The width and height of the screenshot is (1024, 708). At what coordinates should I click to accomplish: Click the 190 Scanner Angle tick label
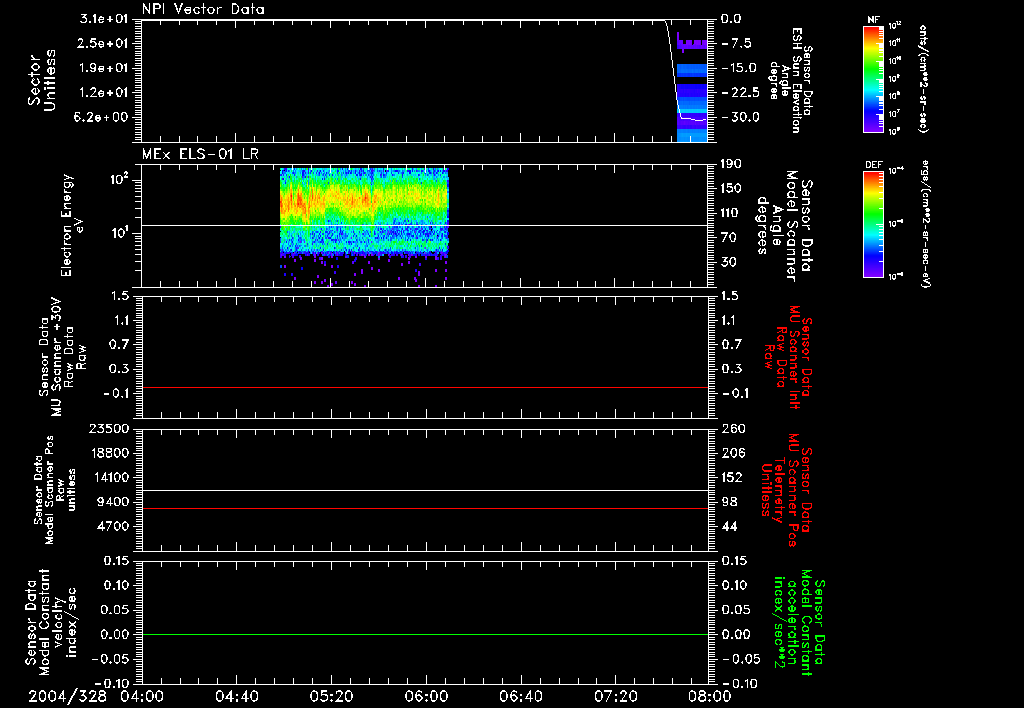732,164
